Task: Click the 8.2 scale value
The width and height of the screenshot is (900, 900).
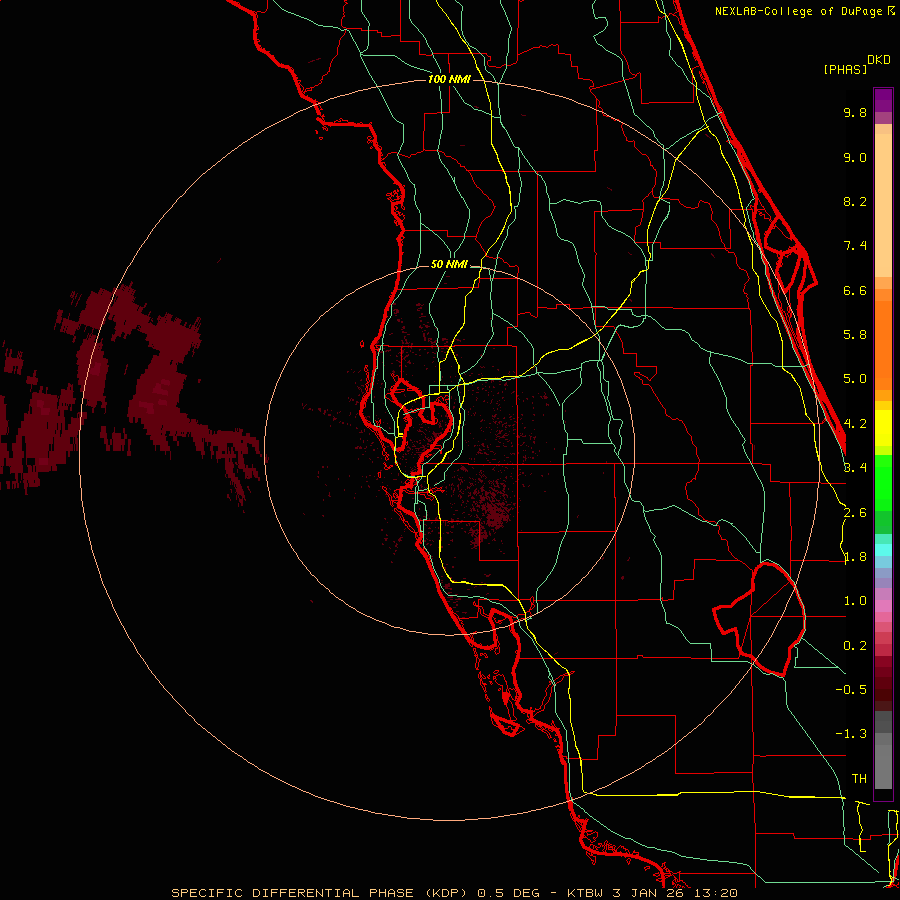Action: click(x=855, y=201)
